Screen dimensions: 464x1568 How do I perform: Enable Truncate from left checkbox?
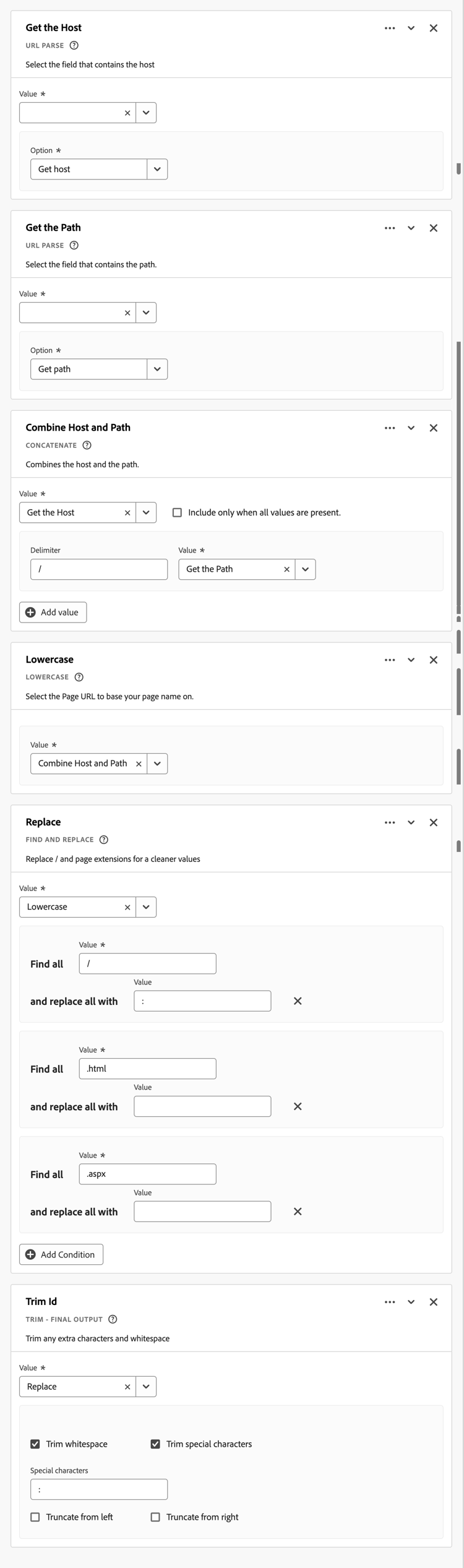coord(35,1517)
